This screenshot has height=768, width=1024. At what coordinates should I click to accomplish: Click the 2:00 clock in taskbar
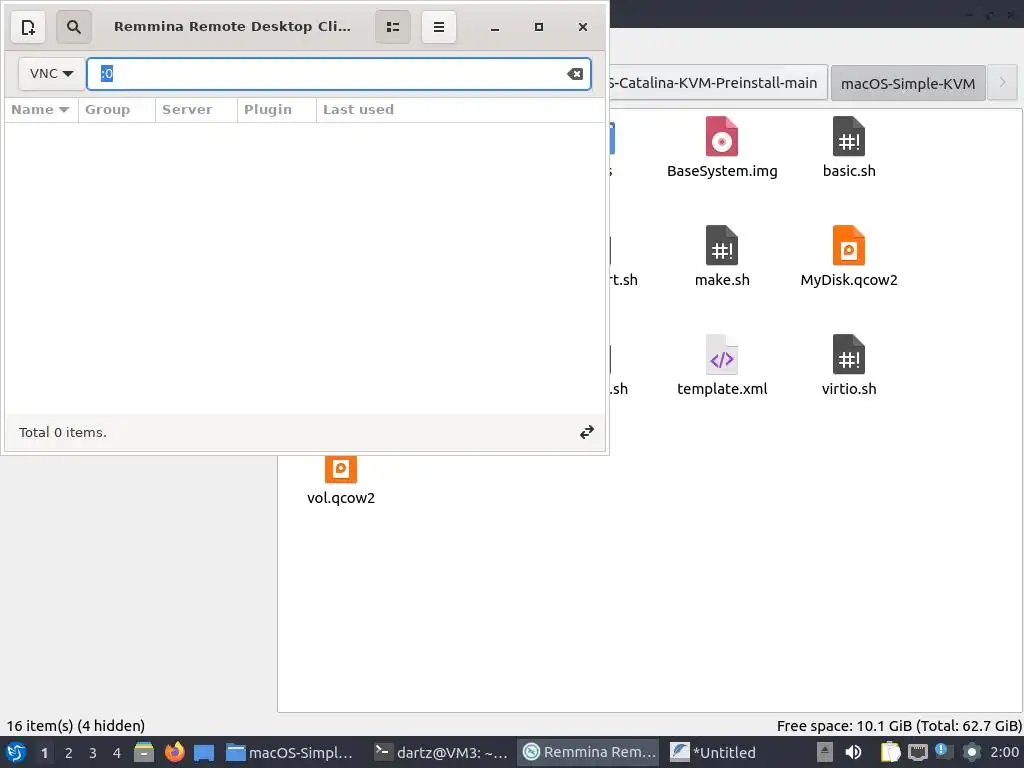click(x=1004, y=752)
